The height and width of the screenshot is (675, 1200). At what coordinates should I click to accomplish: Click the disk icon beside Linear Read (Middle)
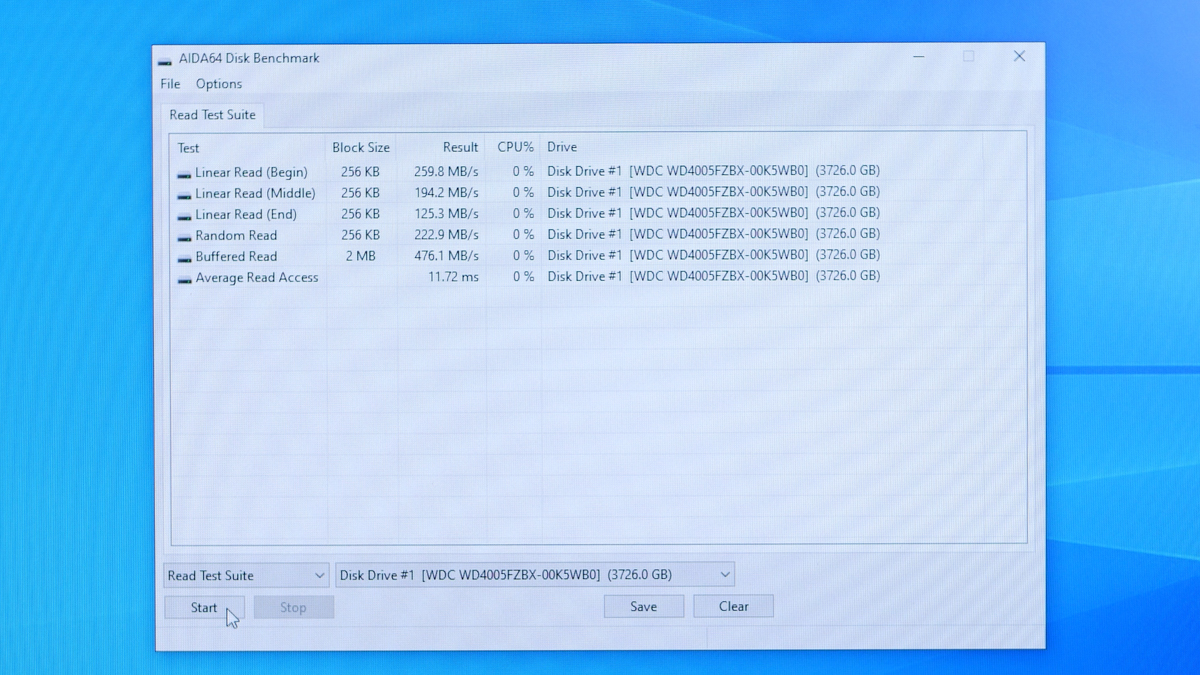(x=184, y=194)
